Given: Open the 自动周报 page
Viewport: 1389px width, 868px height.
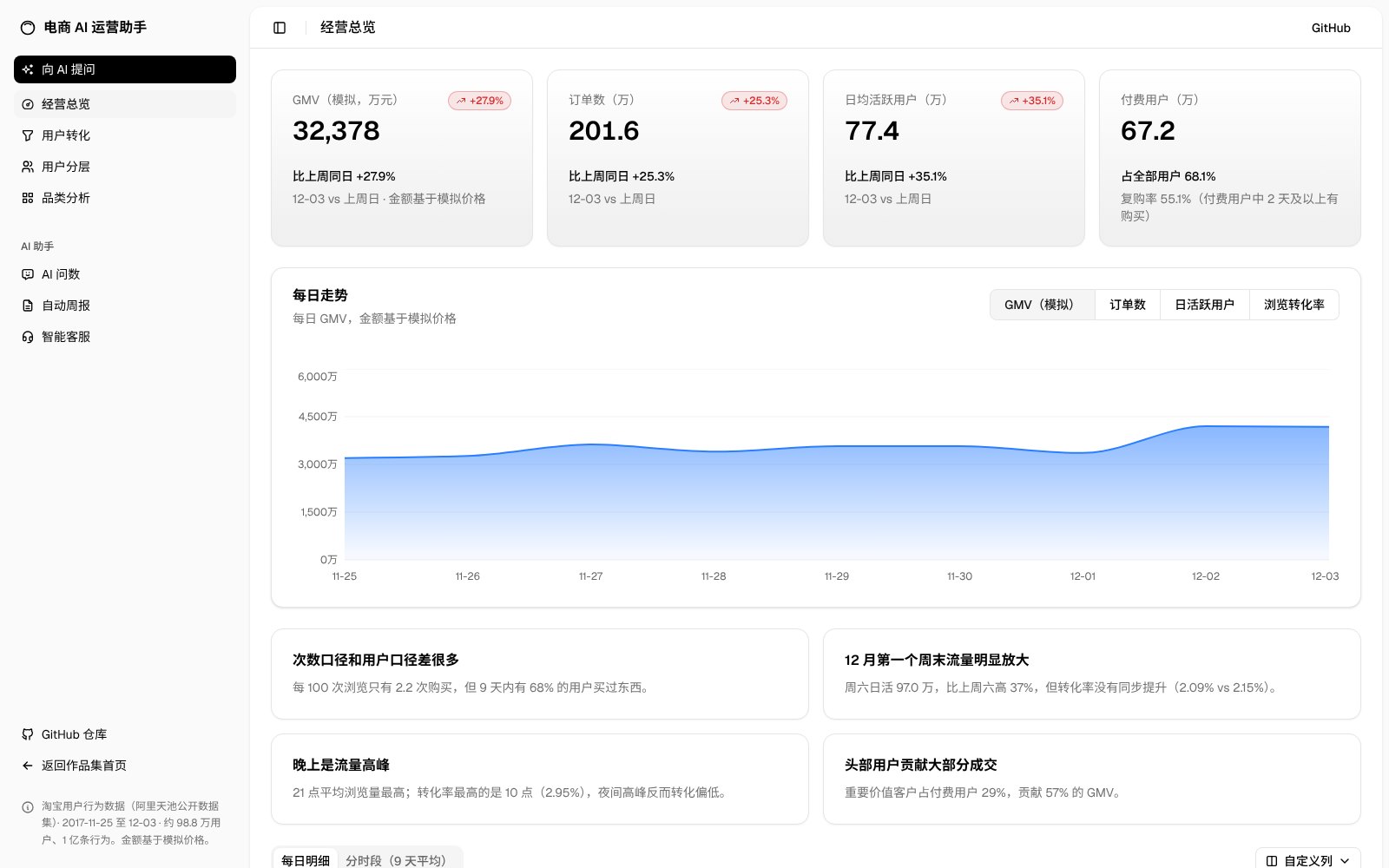Looking at the screenshot, I should 125,306.
